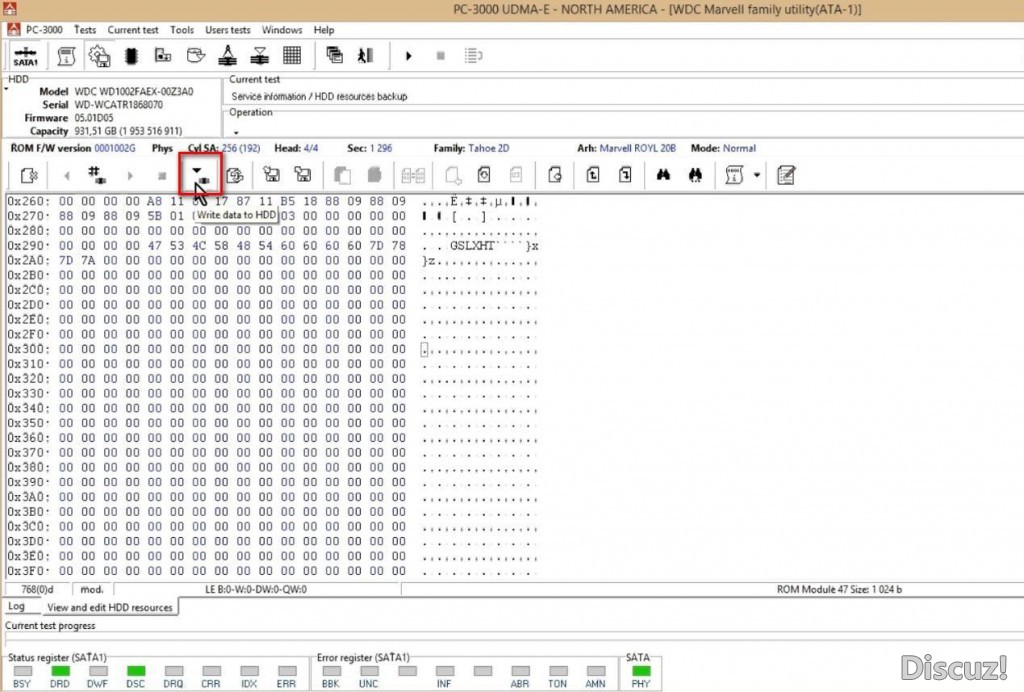Select the hex row at offset 0x260
The width and height of the screenshot is (1024, 692).
point(273,202)
